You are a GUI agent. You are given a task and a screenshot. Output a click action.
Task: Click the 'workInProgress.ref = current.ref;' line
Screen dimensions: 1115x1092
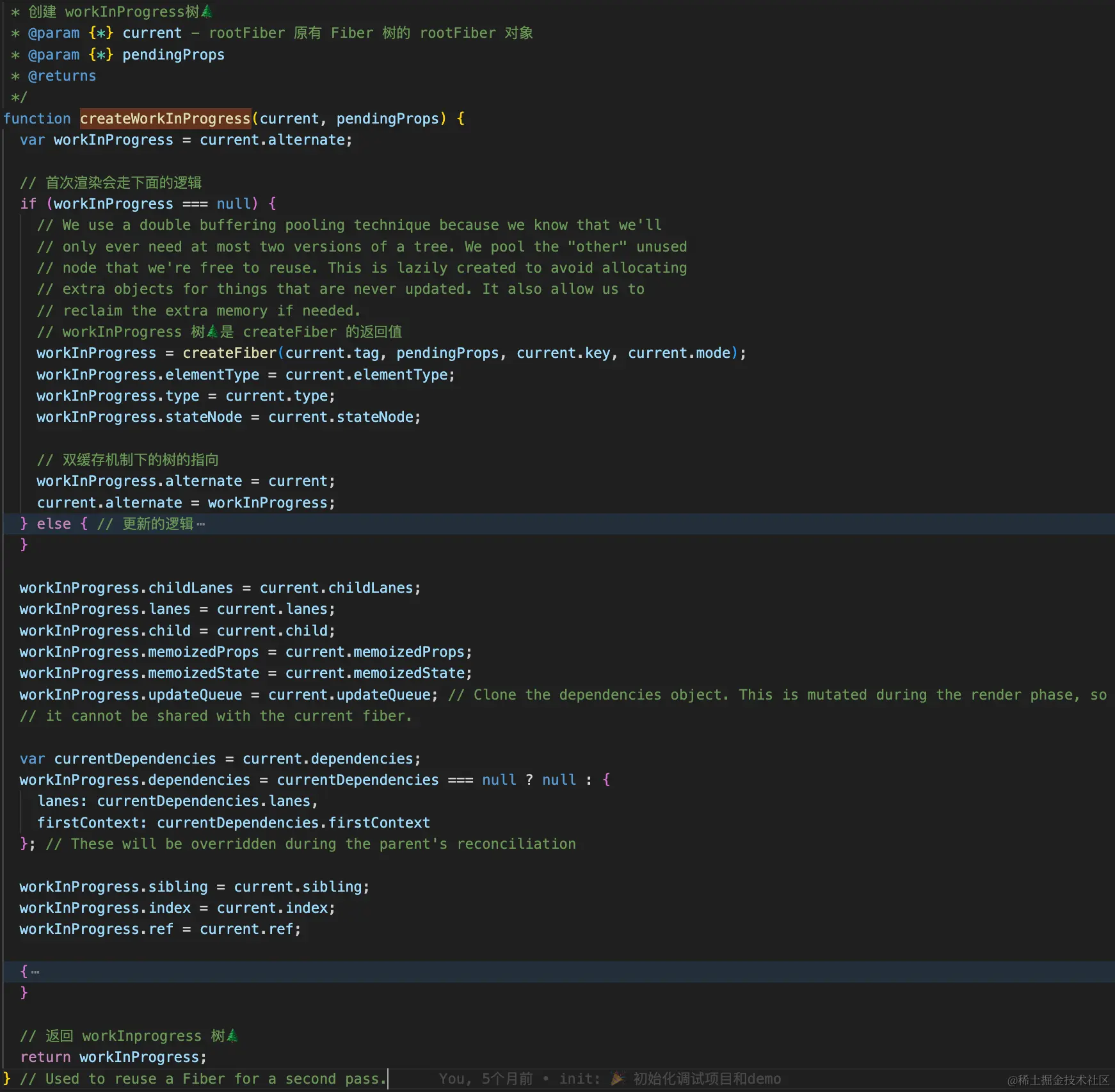160,929
